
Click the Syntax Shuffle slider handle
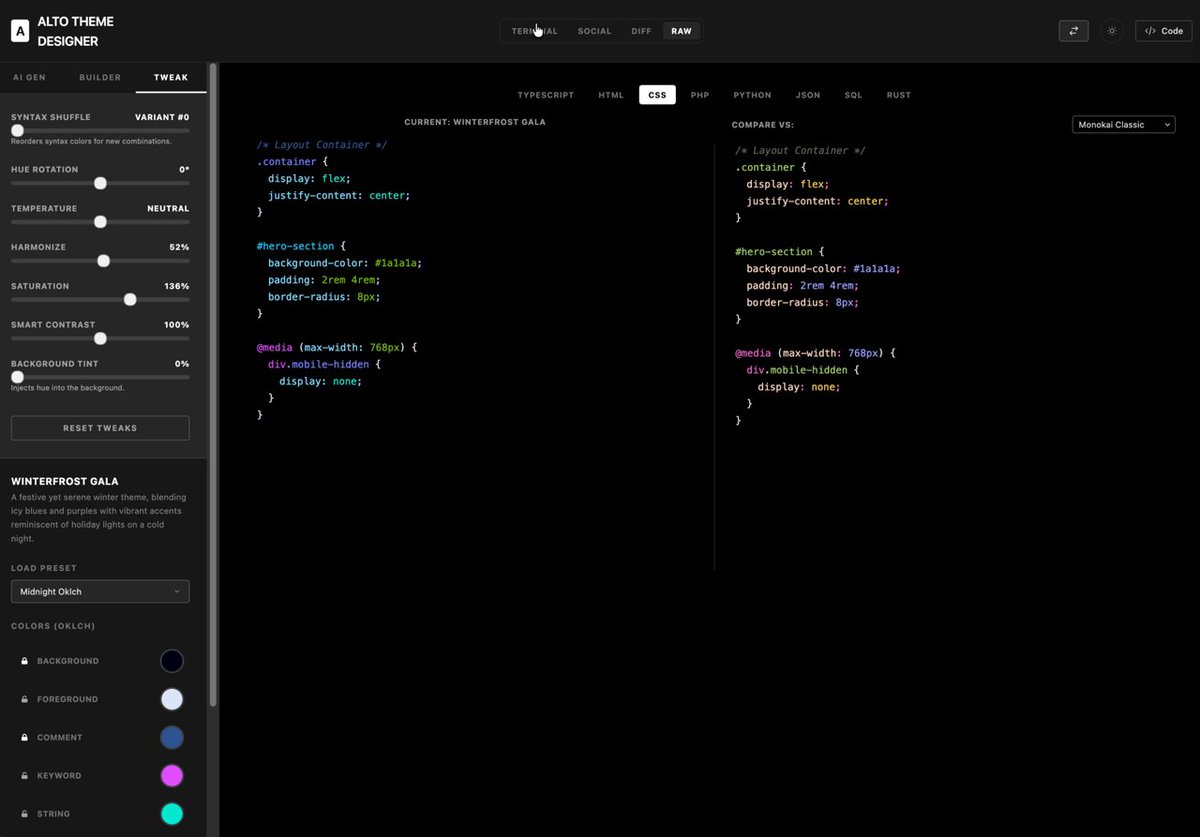point(17,131)
